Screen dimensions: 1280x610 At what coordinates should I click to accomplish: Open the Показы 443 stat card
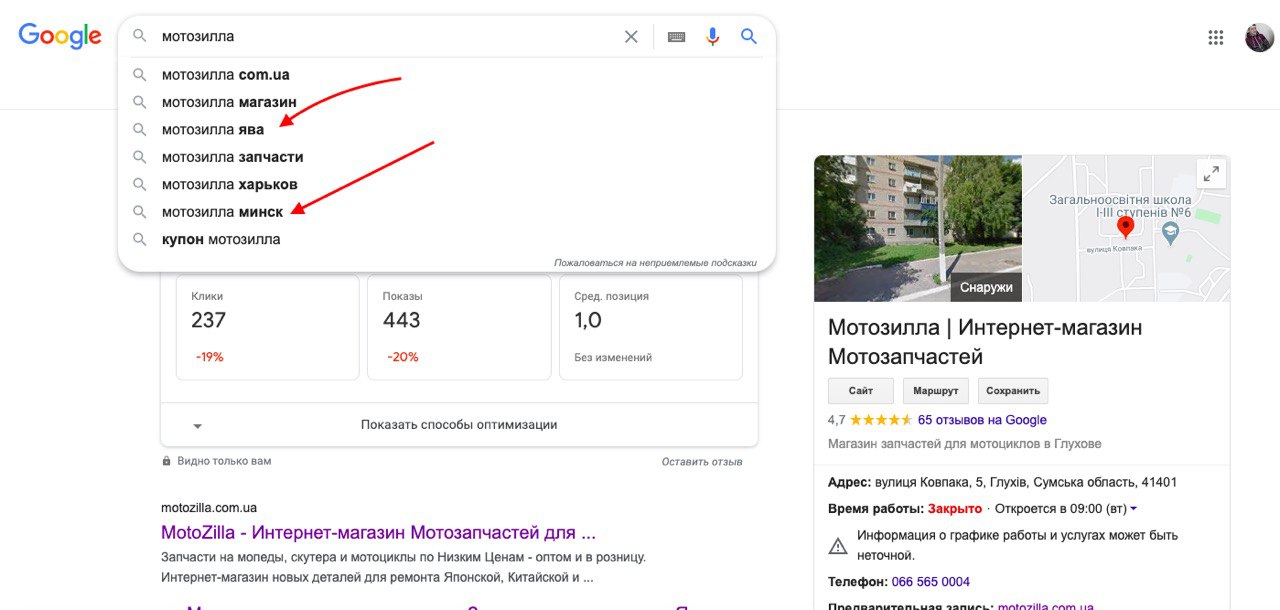pyautogui.click(x=459, y=328)
